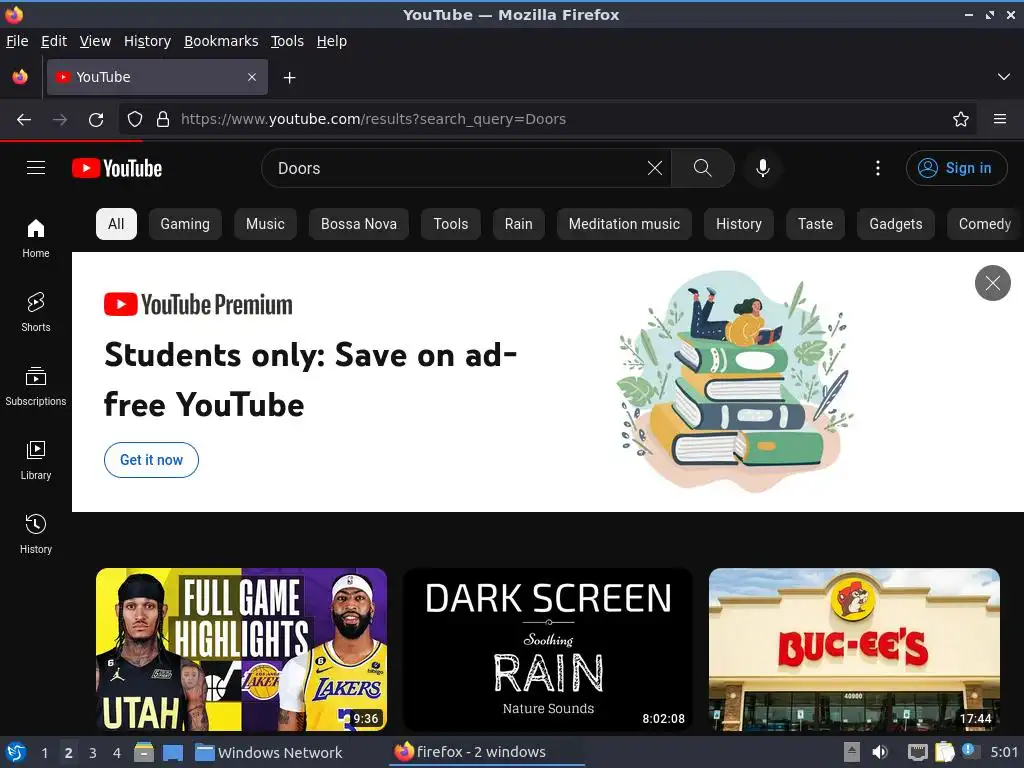Open Subscriptions in sidebar
The image size is (1024, 768).
tap(36, 386)
